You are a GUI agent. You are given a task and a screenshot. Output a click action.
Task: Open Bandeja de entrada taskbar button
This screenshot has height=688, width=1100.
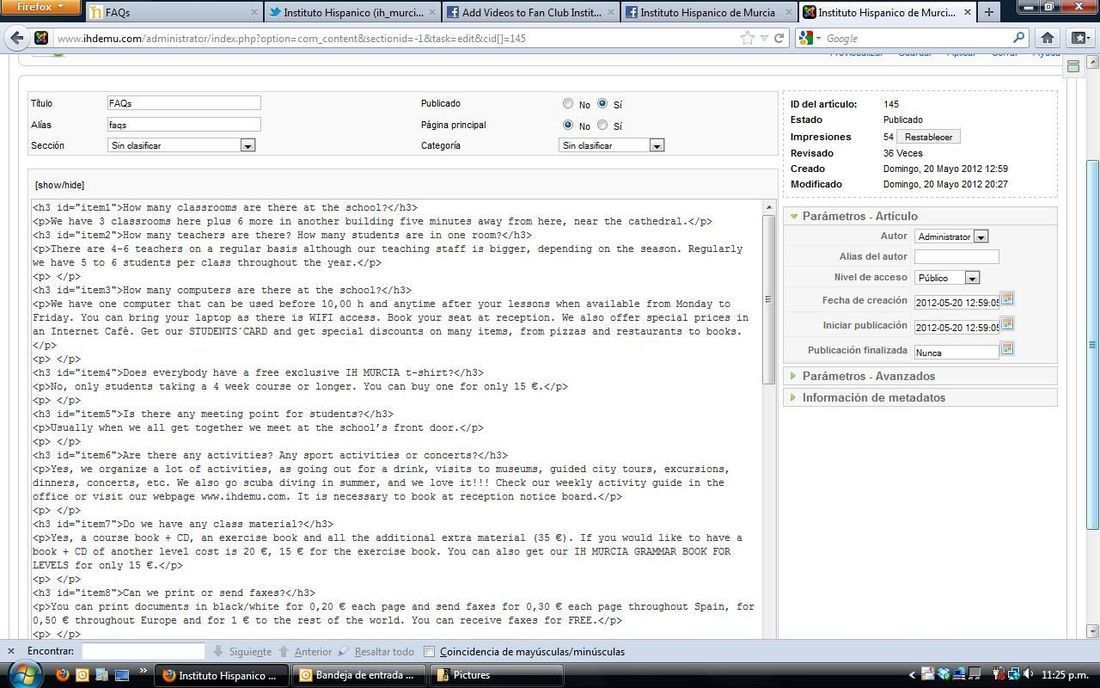(x=358, y=675)
